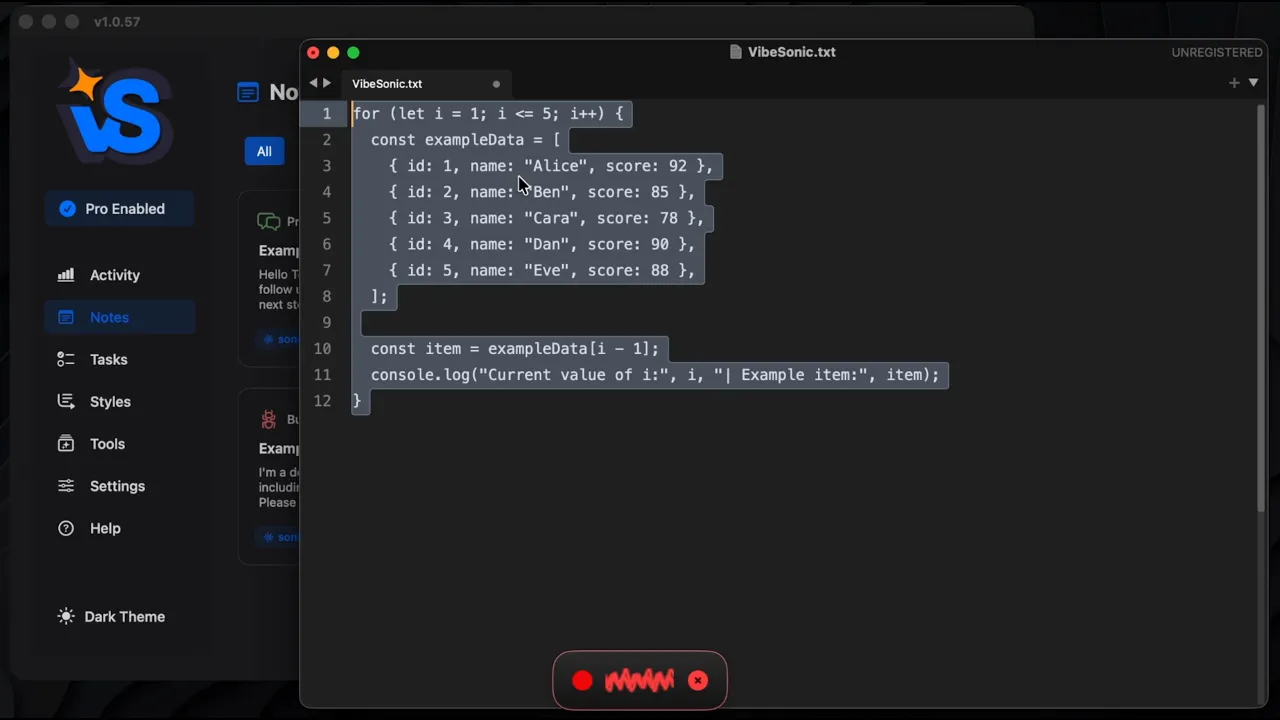Click the "Eve" string on line 7
This screenshot has width=1280, height=720.
547,270
